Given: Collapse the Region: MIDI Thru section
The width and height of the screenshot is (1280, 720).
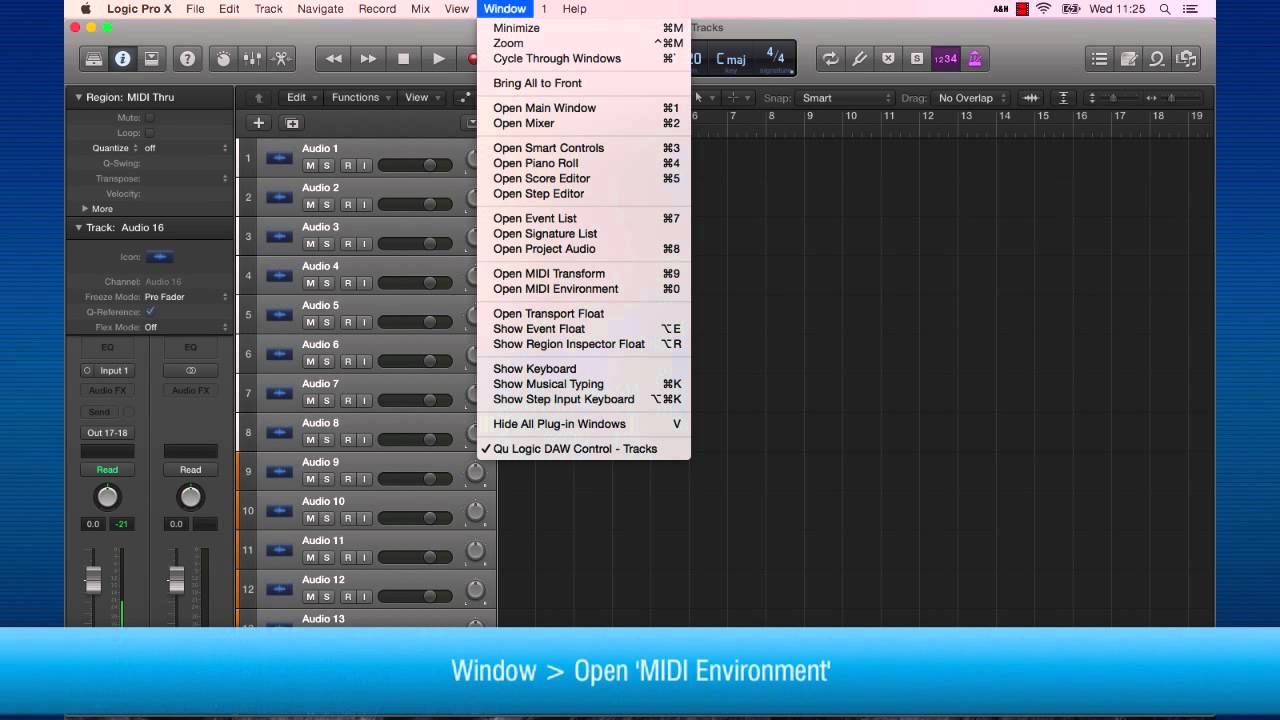Looking at the screenshot, I should [78, 97].
